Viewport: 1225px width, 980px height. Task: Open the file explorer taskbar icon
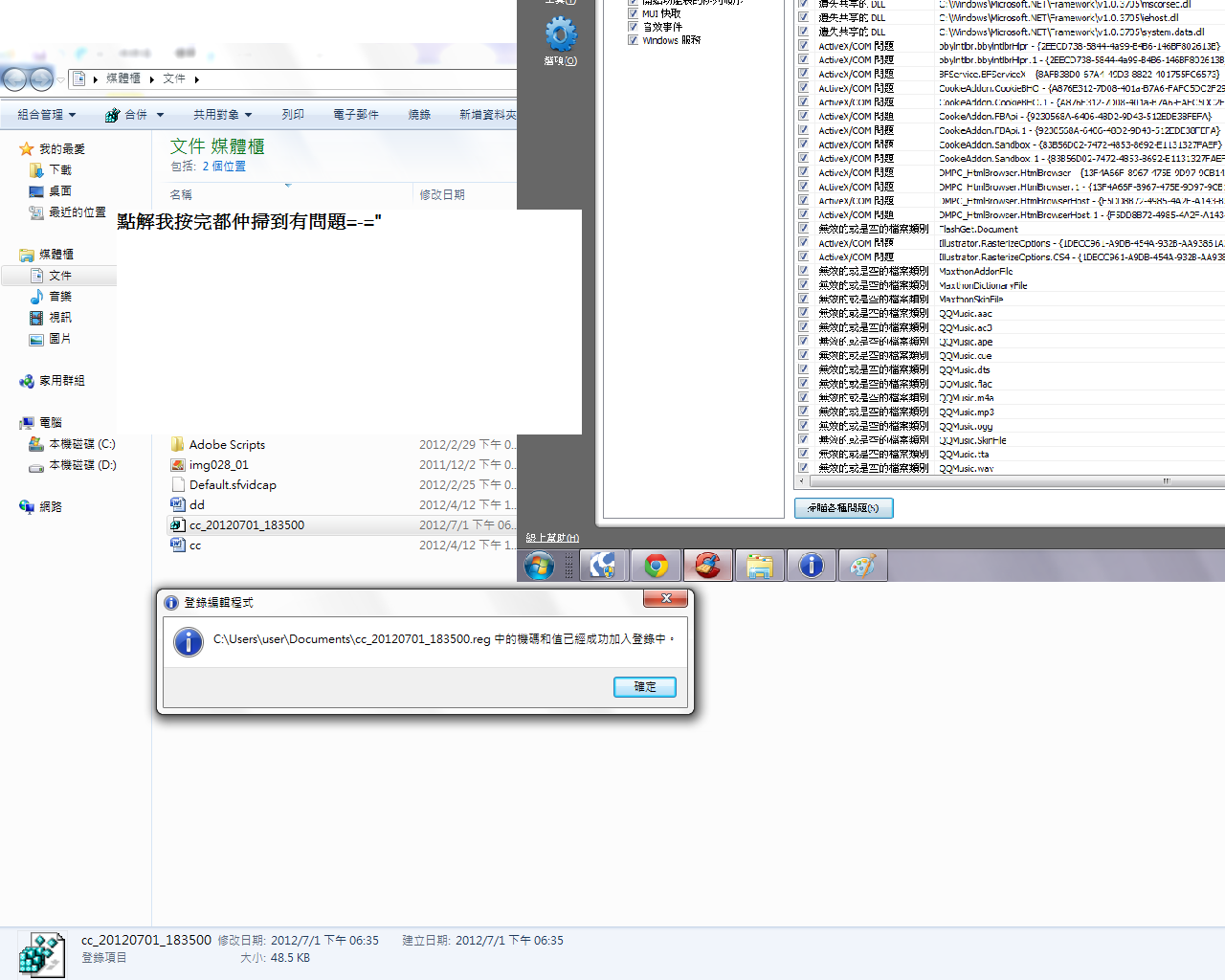point(760,566)
